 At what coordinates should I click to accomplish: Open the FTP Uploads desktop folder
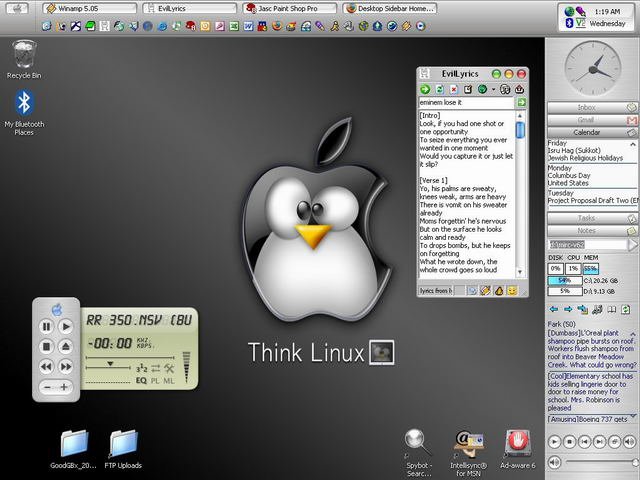coord(123,449)
